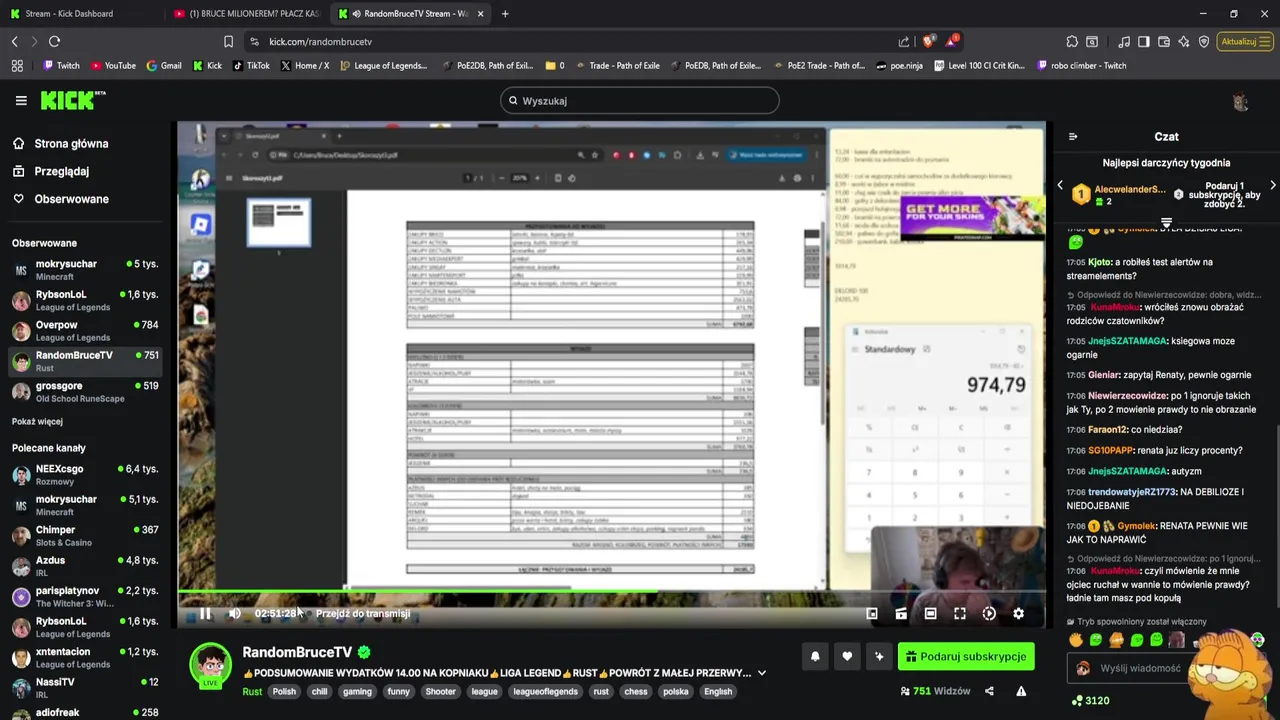Bookmark this page icon
The image size is (1280, 720).
(228, 42)
